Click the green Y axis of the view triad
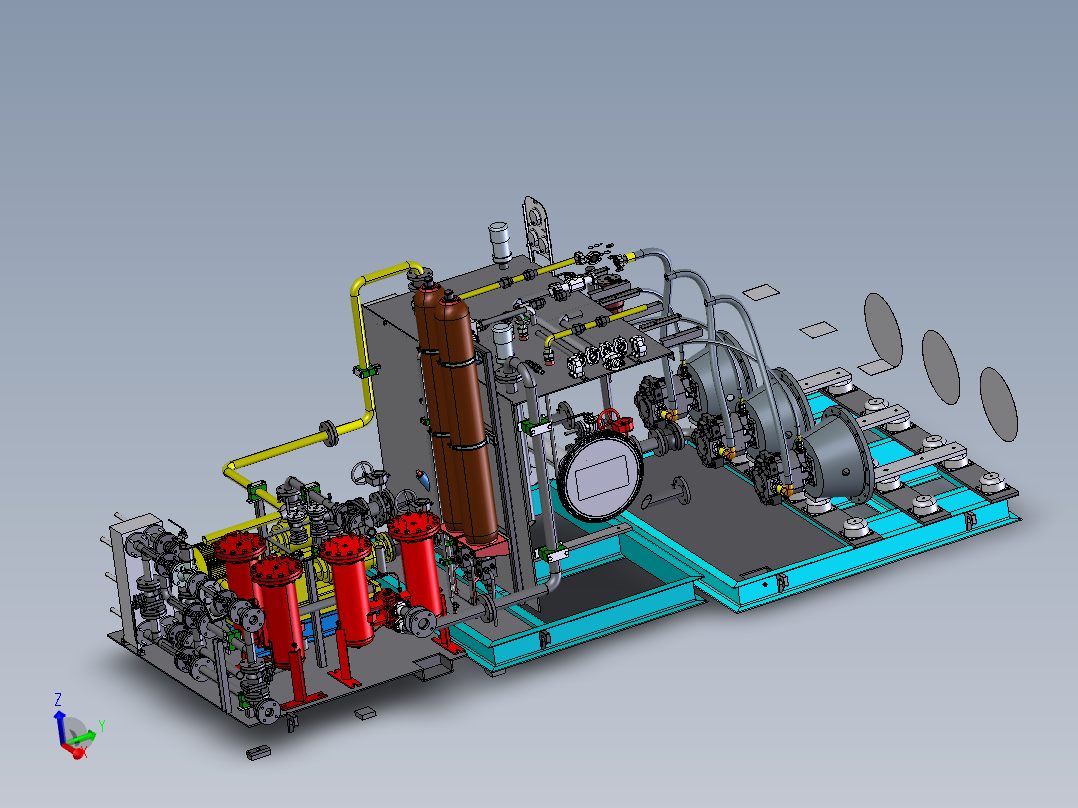Viewport: 1078px width, 808px height. 82,739
